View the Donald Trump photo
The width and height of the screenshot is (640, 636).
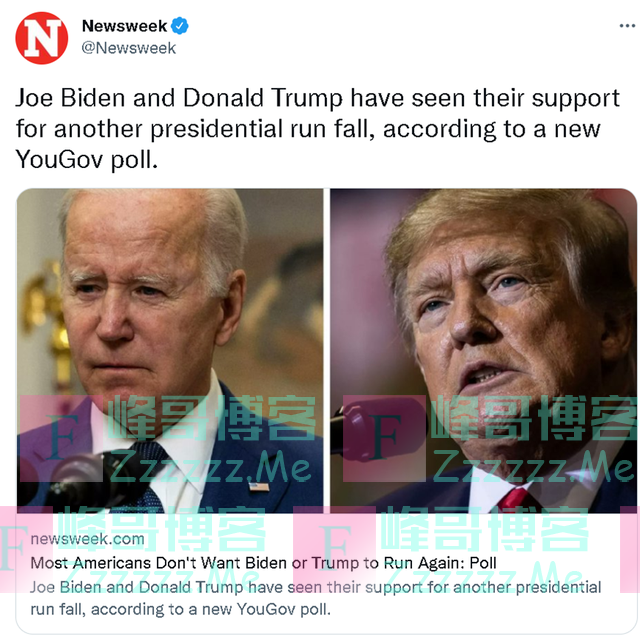click(483, 351)
